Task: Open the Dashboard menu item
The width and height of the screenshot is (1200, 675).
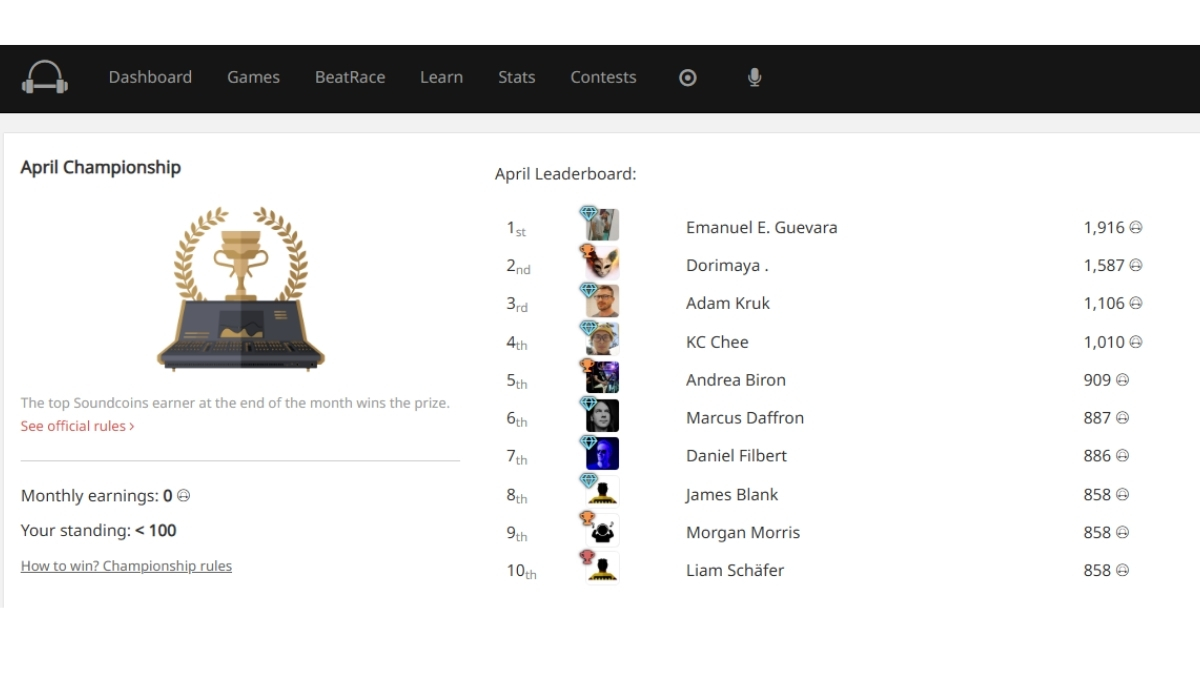Action: point(150,77)
